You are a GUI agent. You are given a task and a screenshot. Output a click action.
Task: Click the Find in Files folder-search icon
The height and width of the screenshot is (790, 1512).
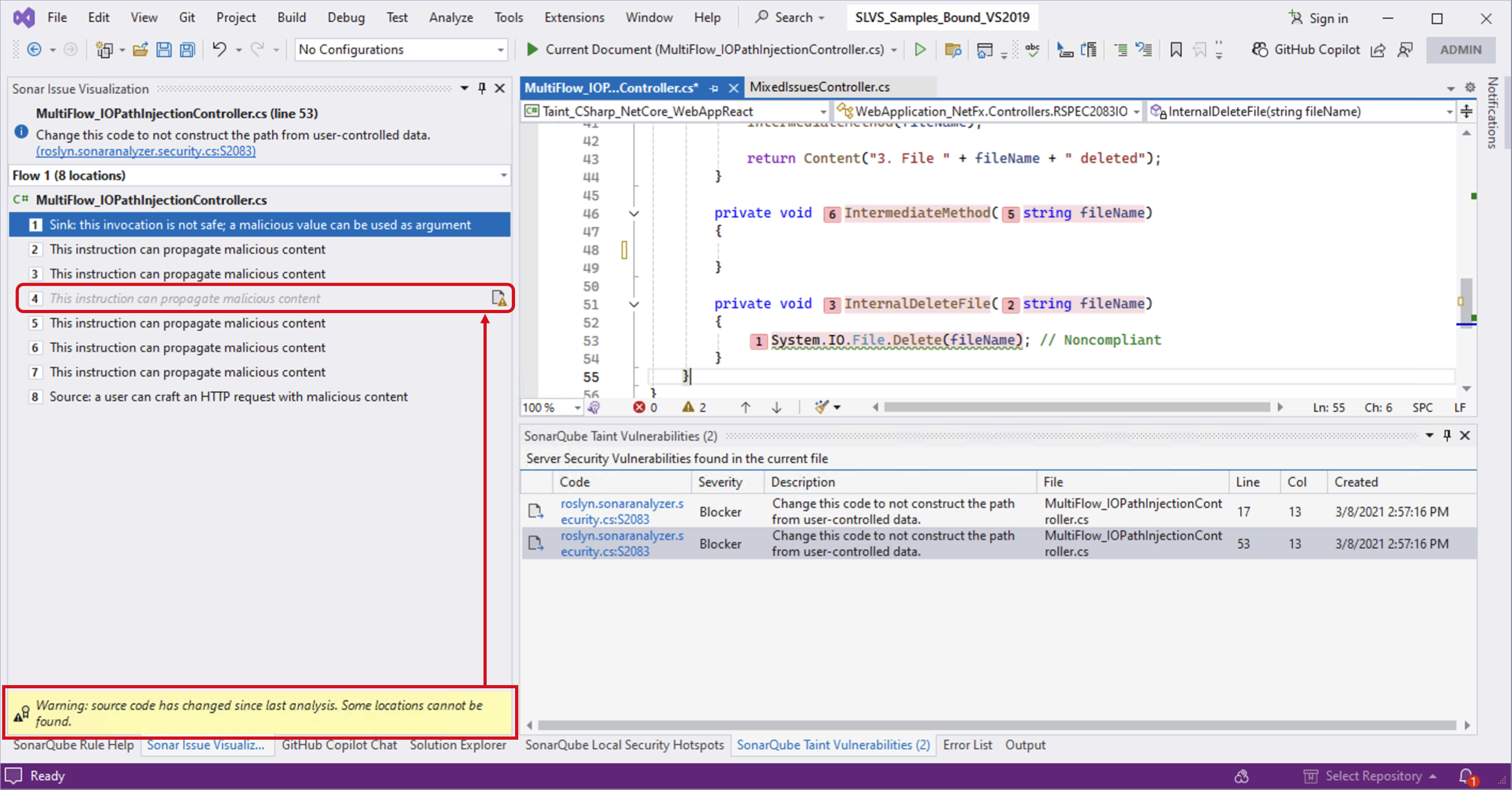click(952, 50)
